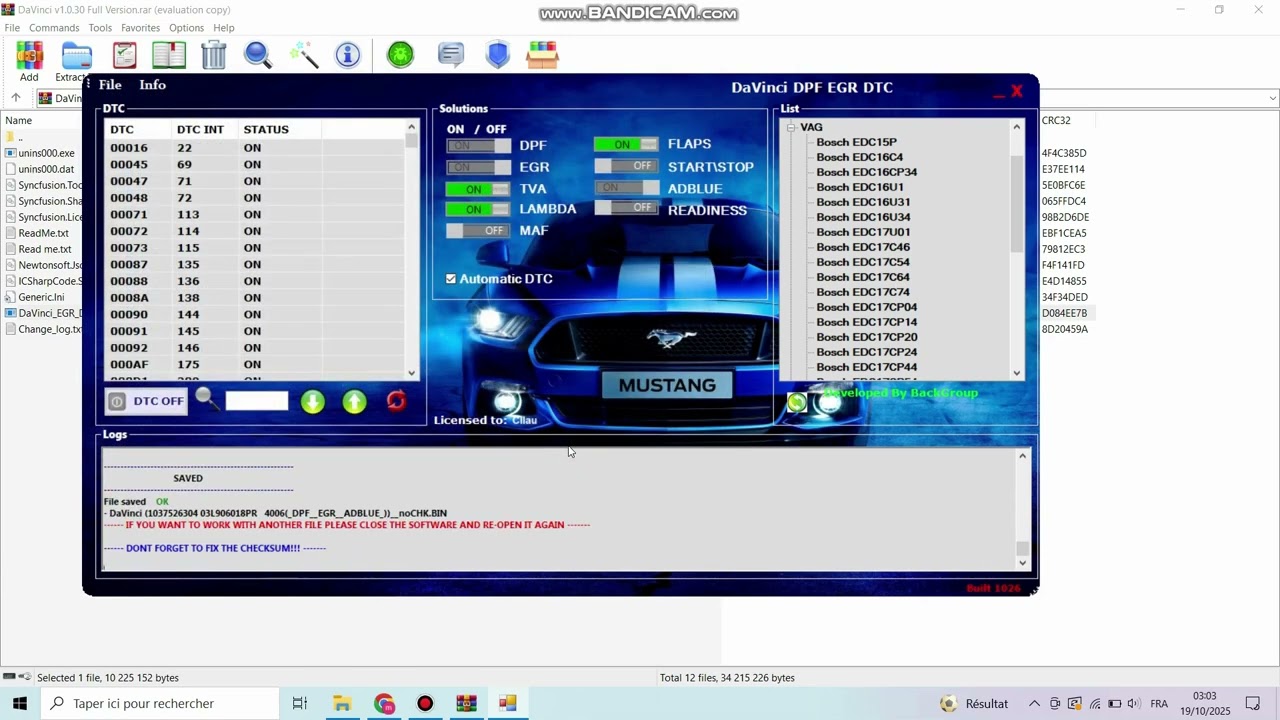1280x720 pixels.
Task: Open the WinRAR Help menu
Action: 224,28
